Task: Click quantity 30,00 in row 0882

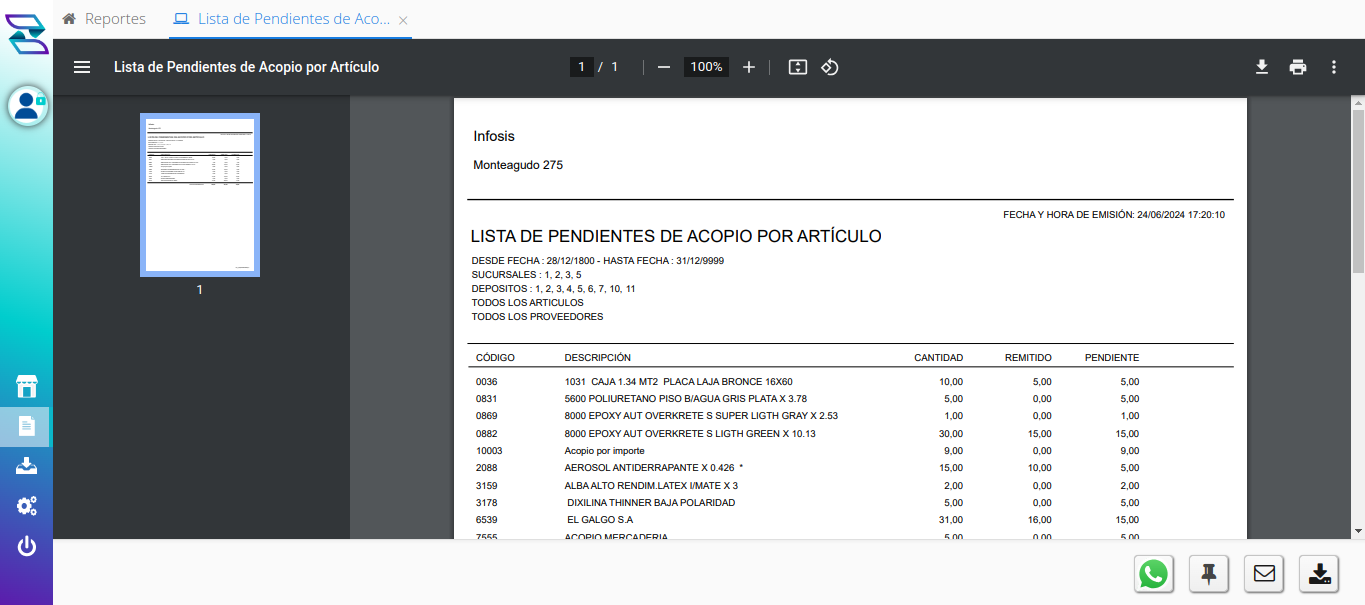Action: [x=951, y=434]
